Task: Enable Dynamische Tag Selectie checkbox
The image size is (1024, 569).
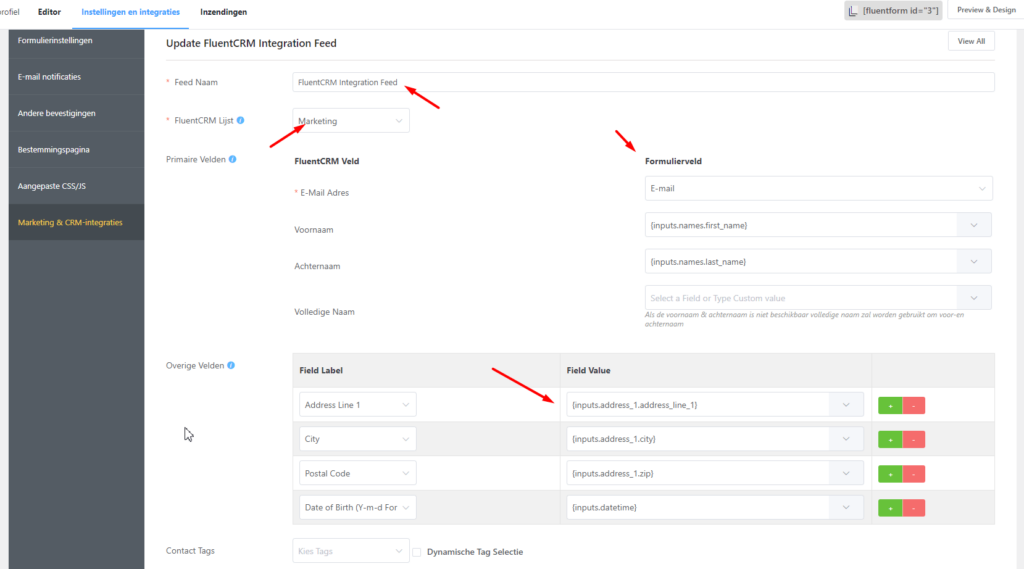Action: (417, 552)
